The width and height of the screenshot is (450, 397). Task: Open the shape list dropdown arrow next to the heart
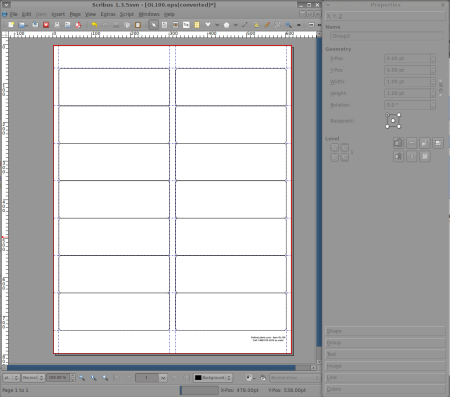217,25
